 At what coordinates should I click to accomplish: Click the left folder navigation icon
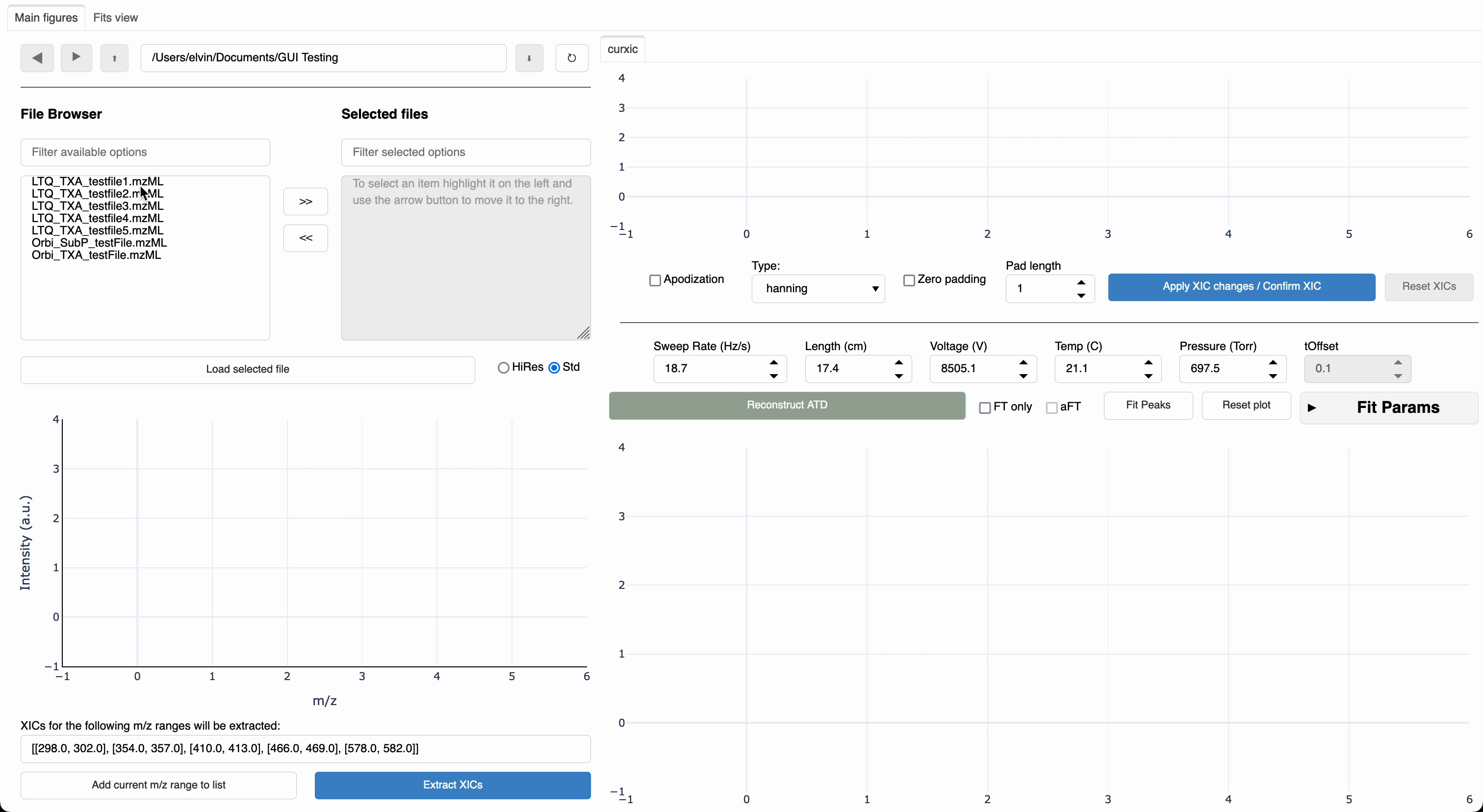point(37,57)
